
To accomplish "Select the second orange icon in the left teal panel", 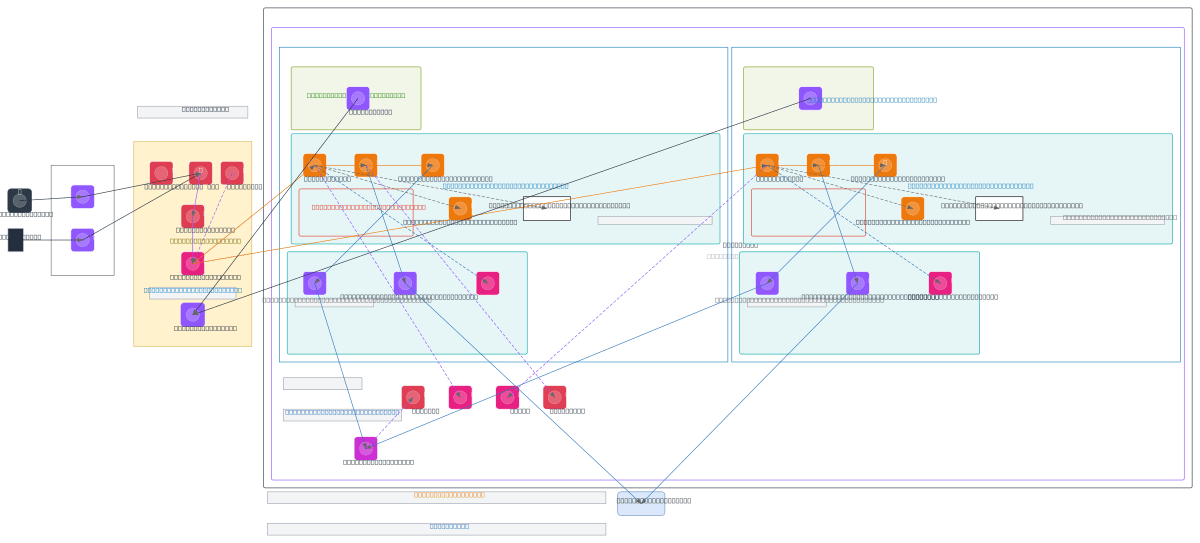I will click(366, 165).
